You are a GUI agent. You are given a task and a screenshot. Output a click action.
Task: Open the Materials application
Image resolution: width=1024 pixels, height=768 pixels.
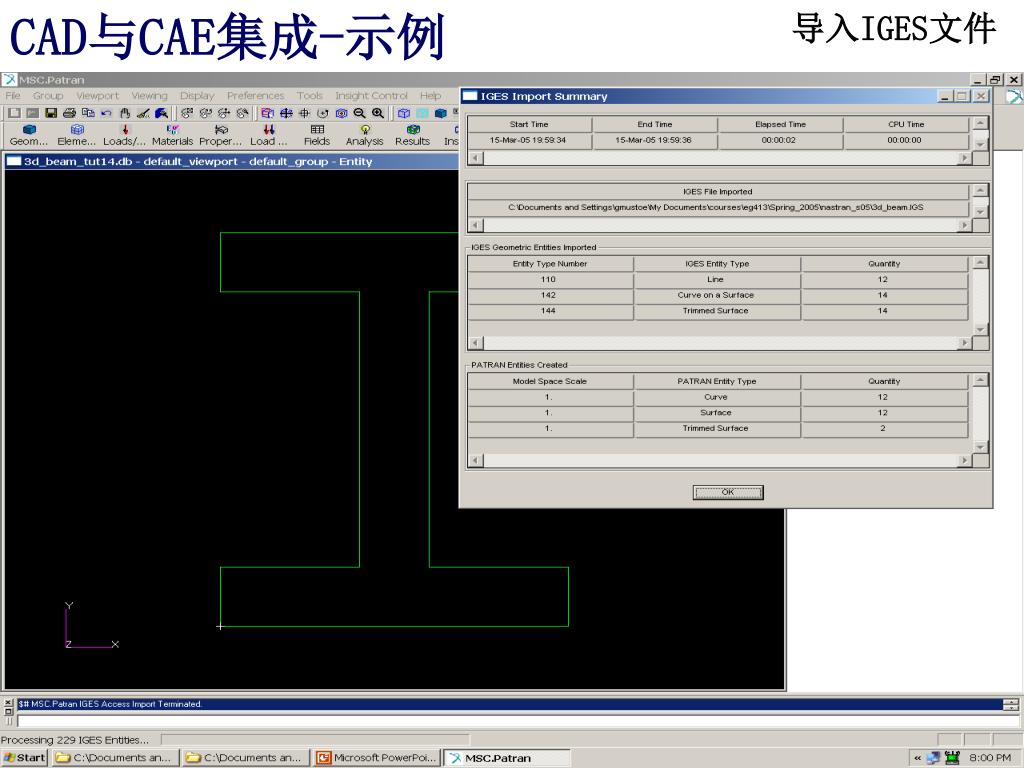(172, 135)
